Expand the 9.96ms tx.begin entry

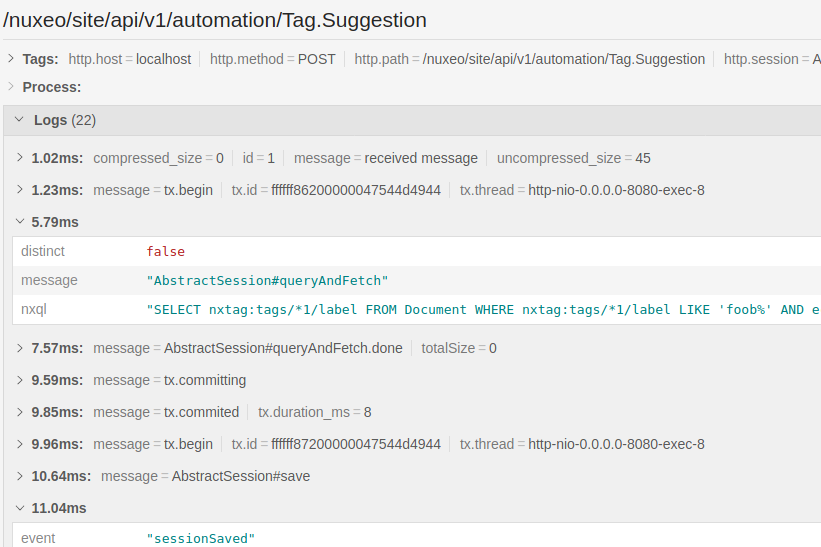20,444
